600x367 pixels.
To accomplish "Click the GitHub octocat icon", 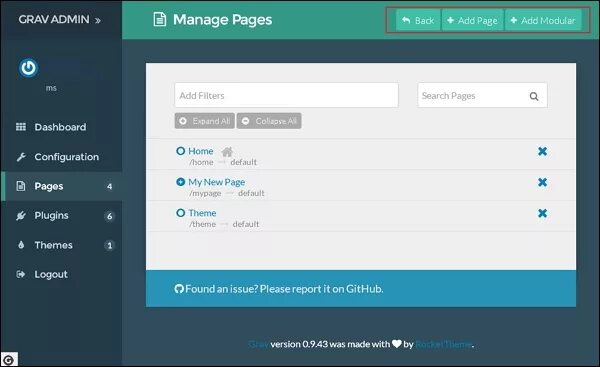I will point(179,289).
